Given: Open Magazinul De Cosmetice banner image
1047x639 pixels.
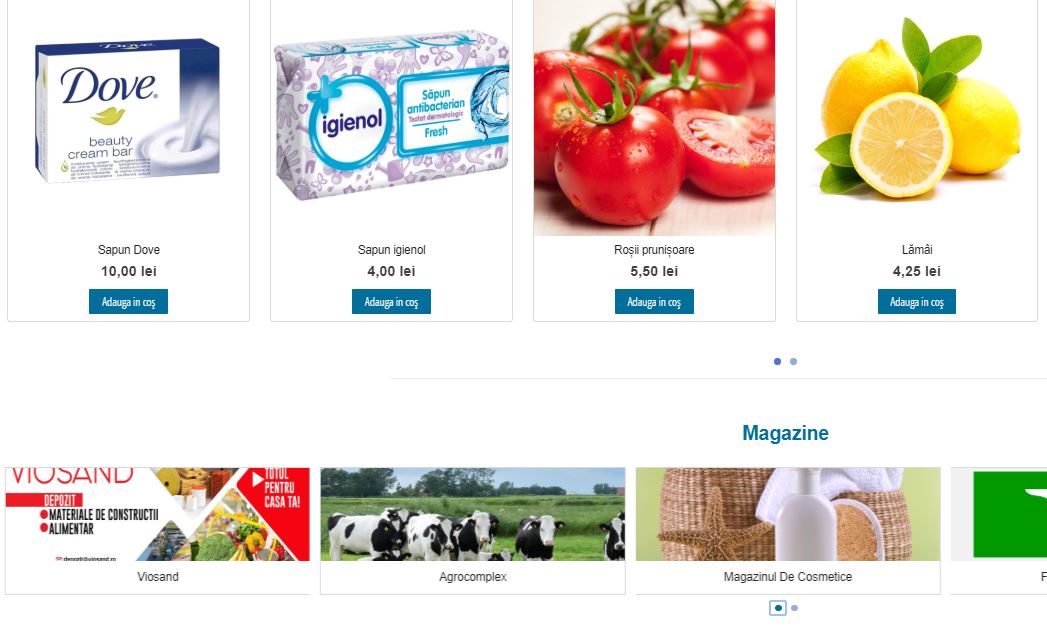Looking at the screenshot, I should pos(788,514).
